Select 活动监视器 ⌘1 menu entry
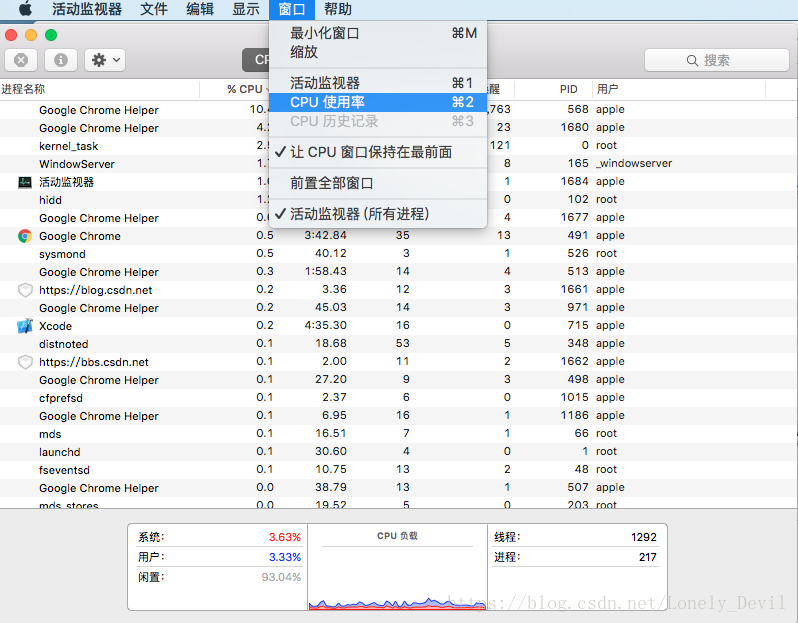The height and width of the screenshot is (623, 798). point(378,83)
